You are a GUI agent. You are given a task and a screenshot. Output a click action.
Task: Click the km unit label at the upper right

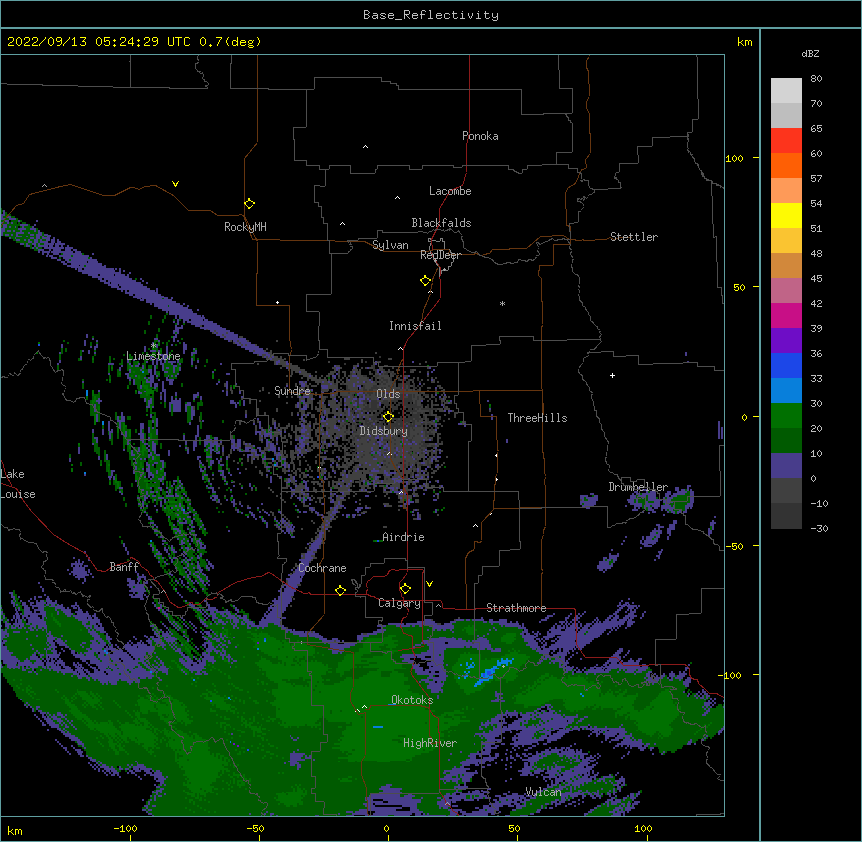coord(744,42)
